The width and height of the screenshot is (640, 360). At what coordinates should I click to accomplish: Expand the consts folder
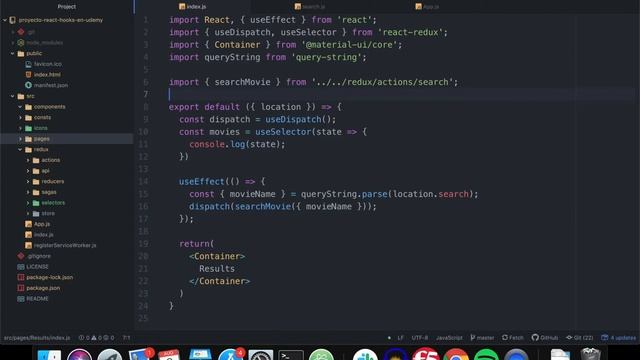coord(20,118)
